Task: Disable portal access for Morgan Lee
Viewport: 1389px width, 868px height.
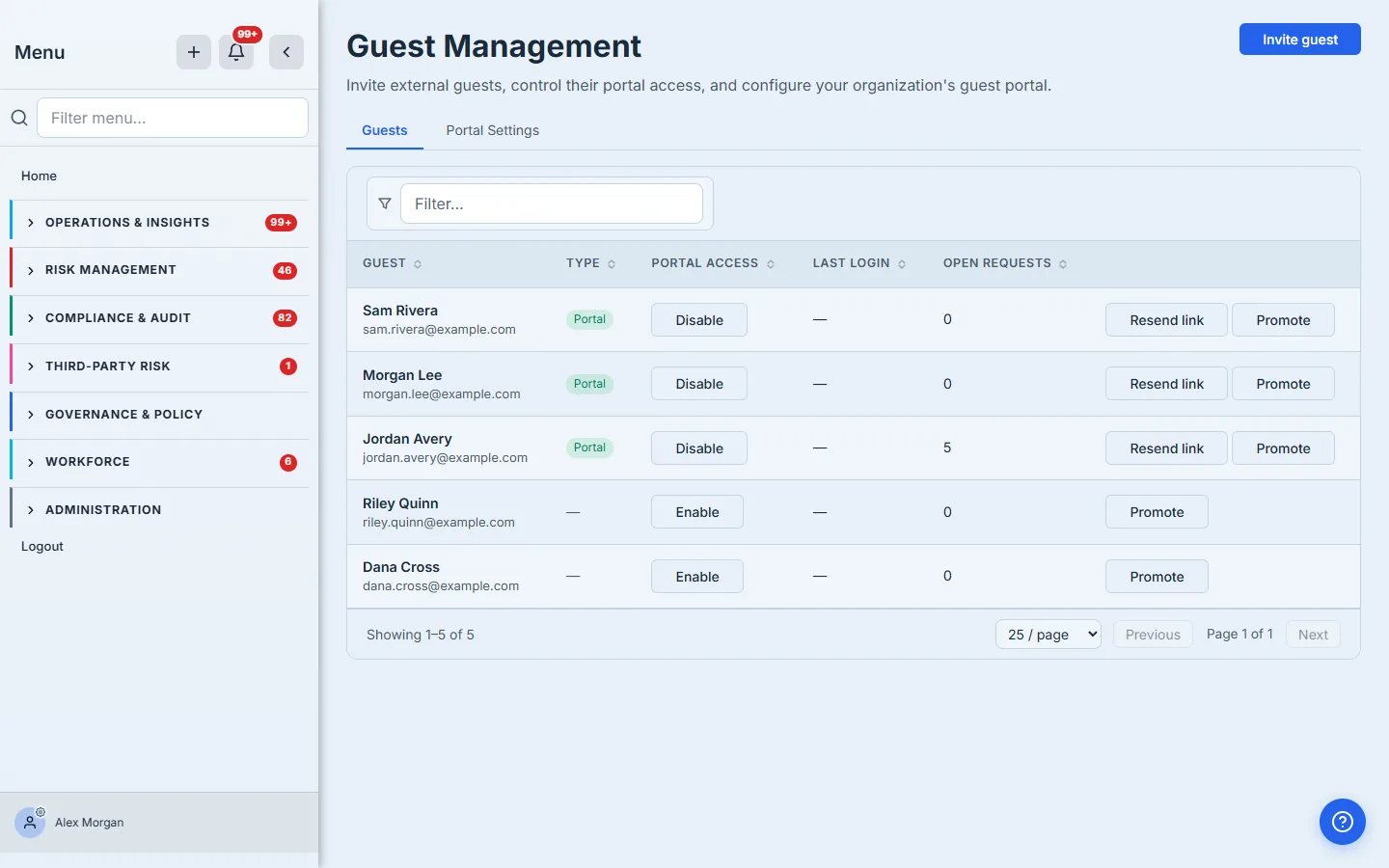Action: (699, 384)
